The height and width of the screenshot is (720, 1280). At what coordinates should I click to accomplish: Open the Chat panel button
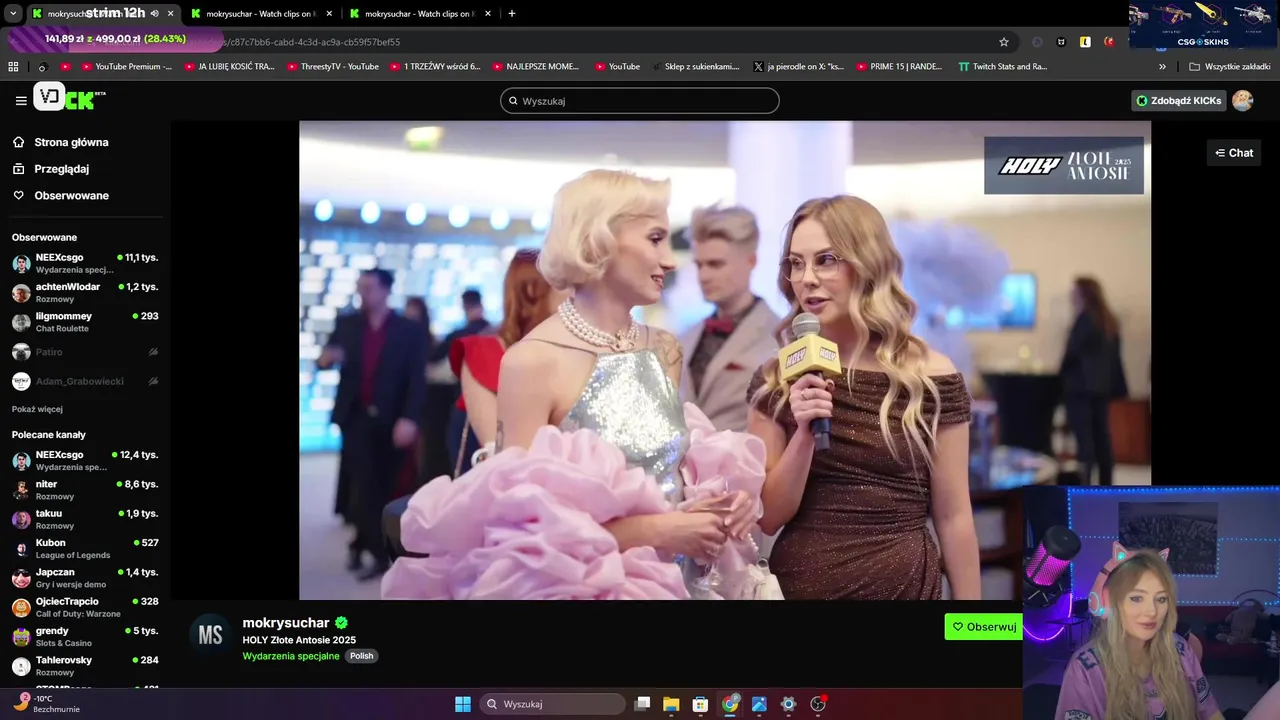pos(1234,153)
